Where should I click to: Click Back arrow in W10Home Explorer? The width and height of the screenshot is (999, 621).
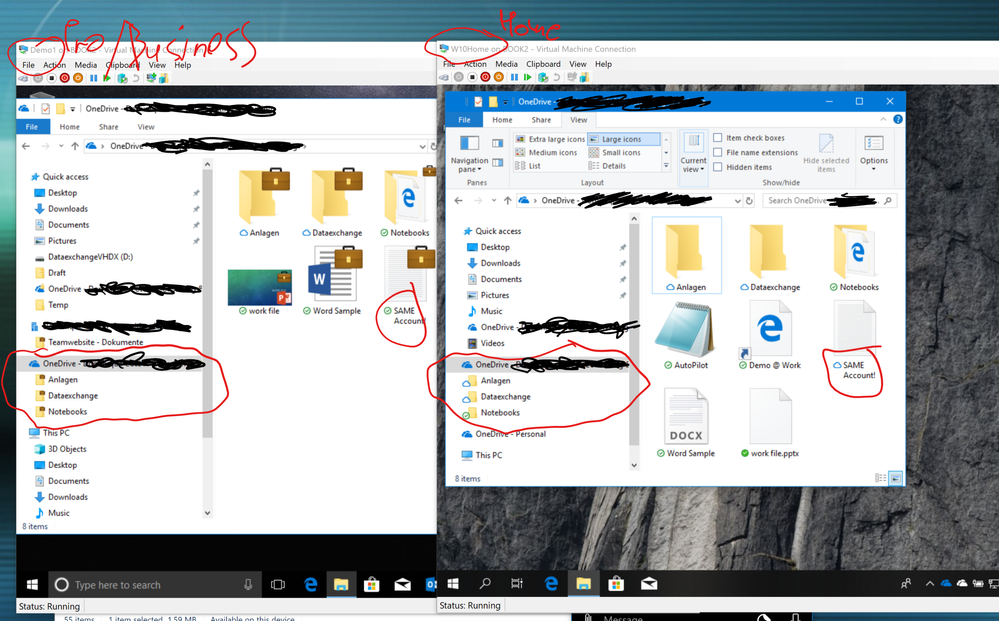[459, 201]
